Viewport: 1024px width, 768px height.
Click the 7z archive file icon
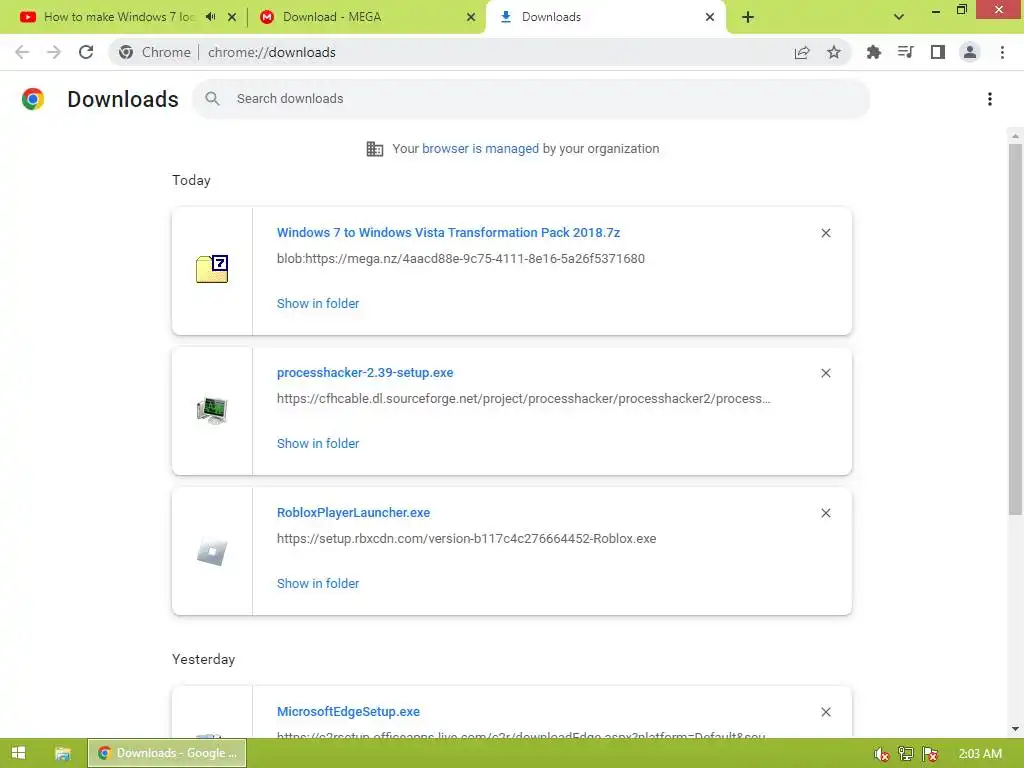click(212, 269)
